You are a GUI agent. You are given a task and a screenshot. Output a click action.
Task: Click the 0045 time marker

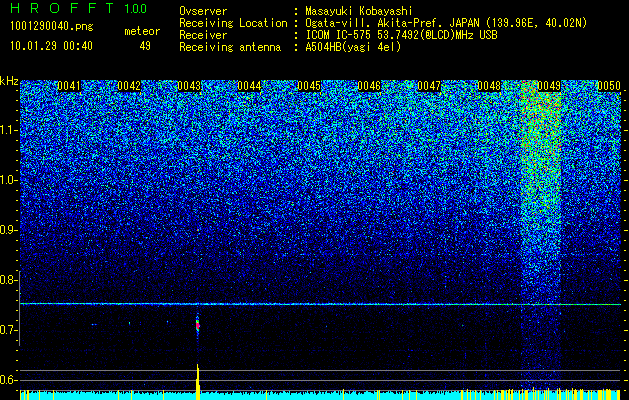(309, 86)
